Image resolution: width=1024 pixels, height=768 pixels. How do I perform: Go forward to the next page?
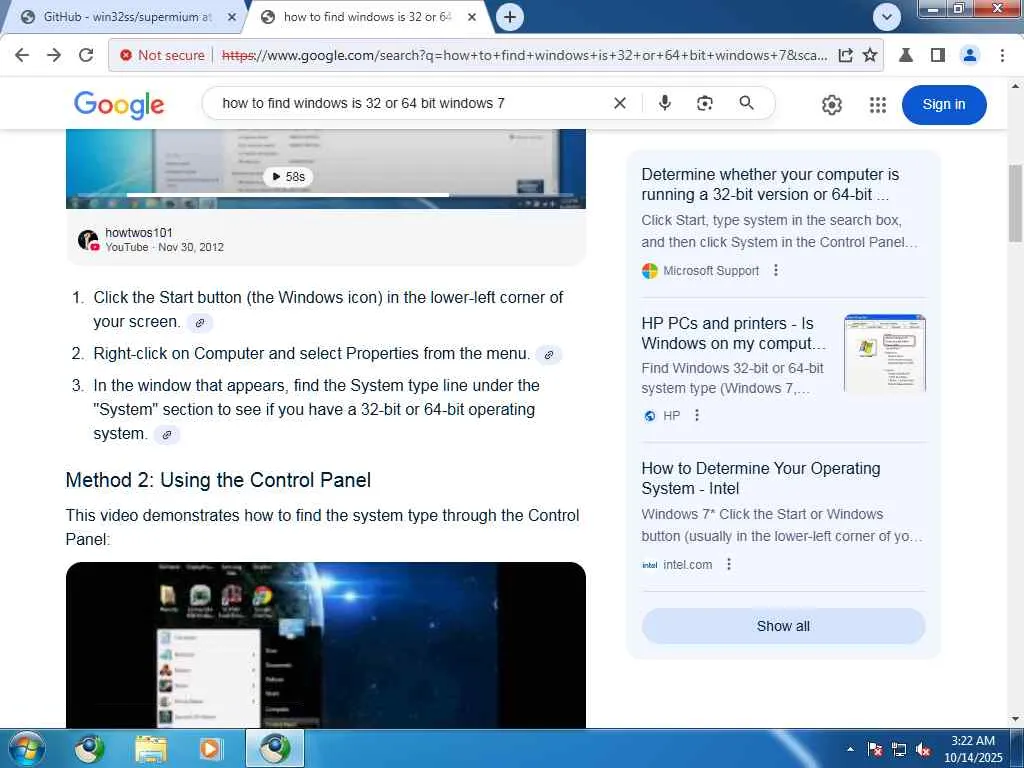point(54,55)
